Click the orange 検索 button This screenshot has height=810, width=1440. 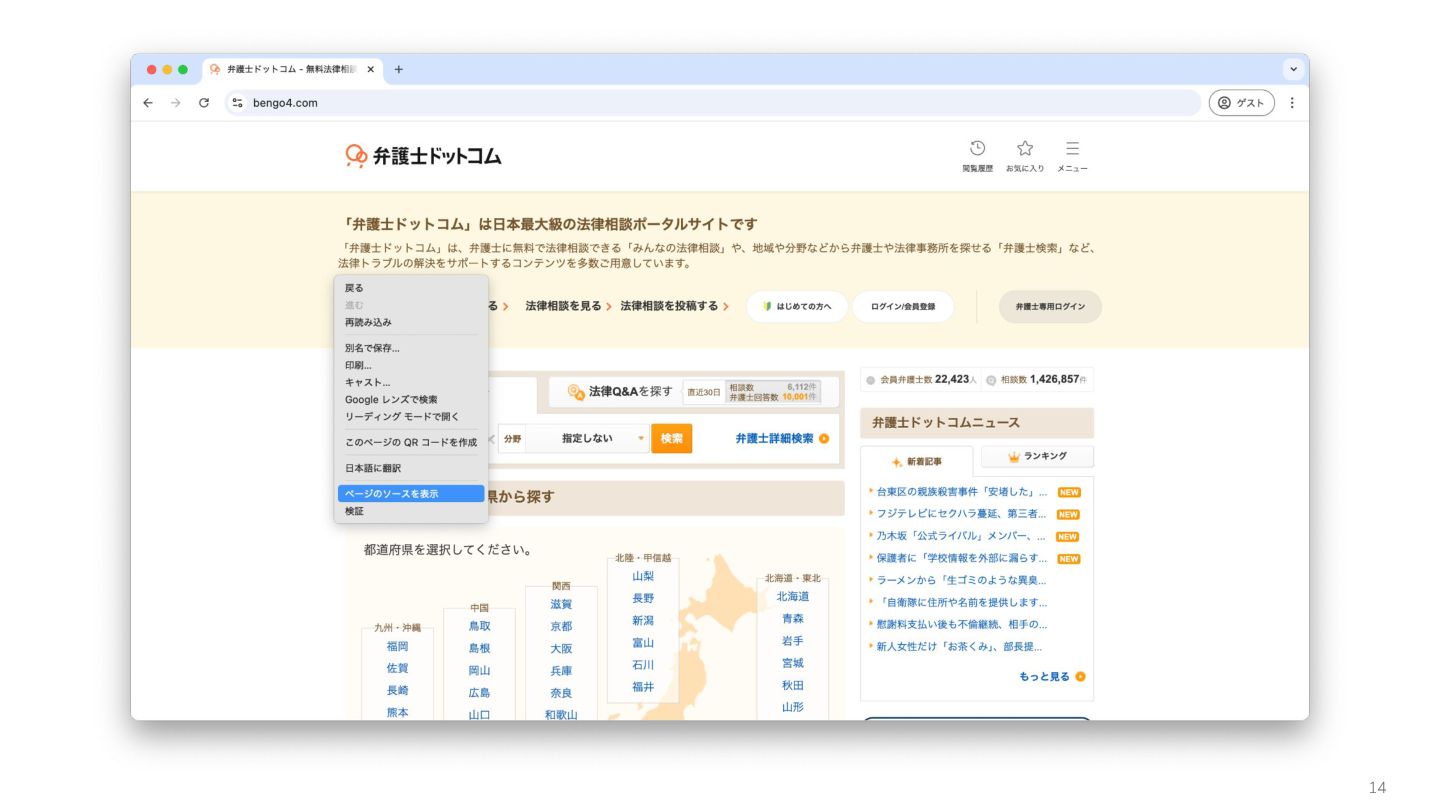coord(671,438)
